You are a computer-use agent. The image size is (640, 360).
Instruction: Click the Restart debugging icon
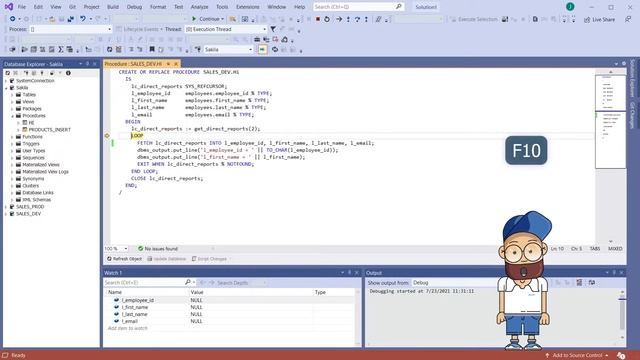pyautogui.click(x=327, y=19)
